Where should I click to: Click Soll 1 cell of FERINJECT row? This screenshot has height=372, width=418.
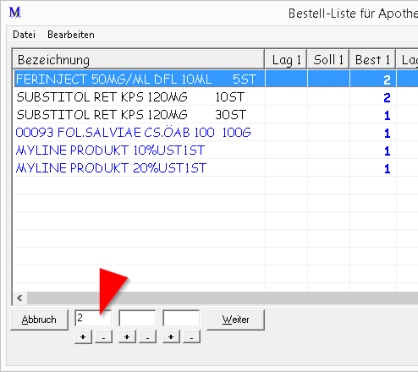(x=328, y=79)
